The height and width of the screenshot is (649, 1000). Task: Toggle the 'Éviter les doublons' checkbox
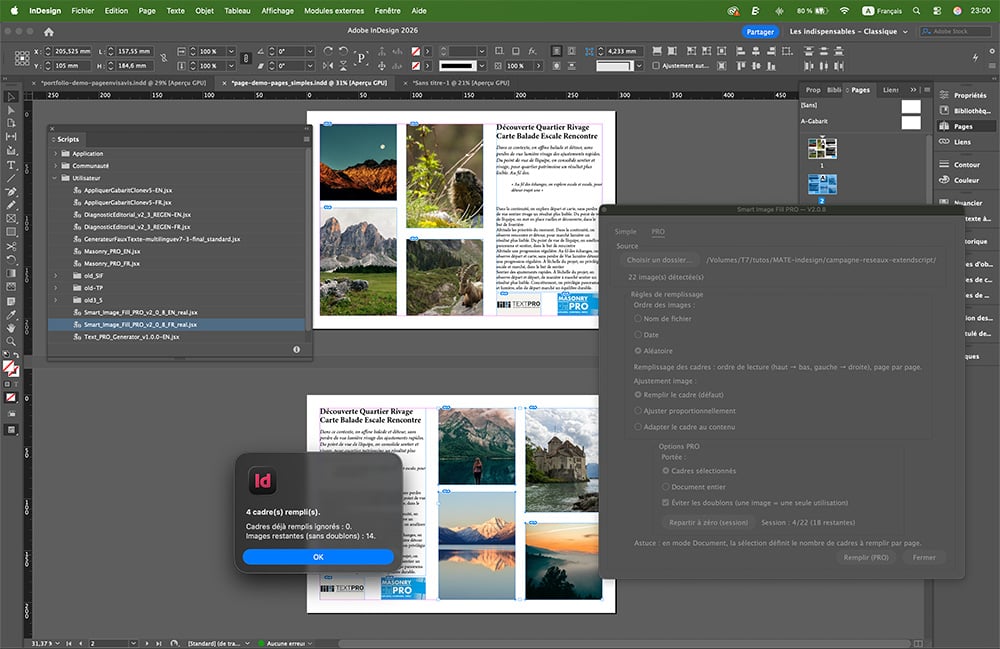coord(666,503)
